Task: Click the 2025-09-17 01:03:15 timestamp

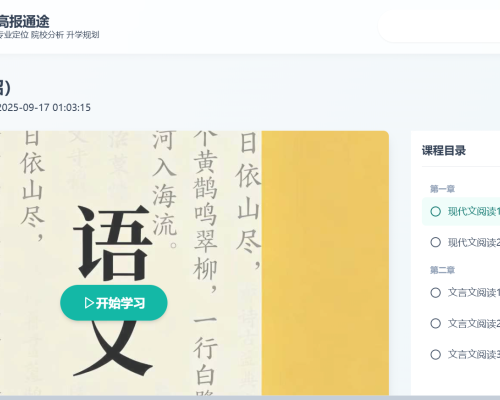Action: point(45,107)
